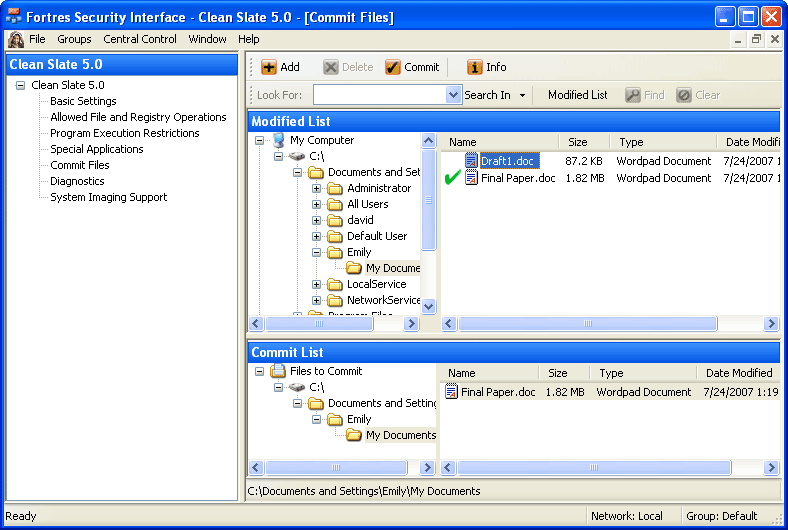The width and height of the screenshot is (788, 530).
Task: Click My Documents folder icon in Commit List
Action: 354,435
